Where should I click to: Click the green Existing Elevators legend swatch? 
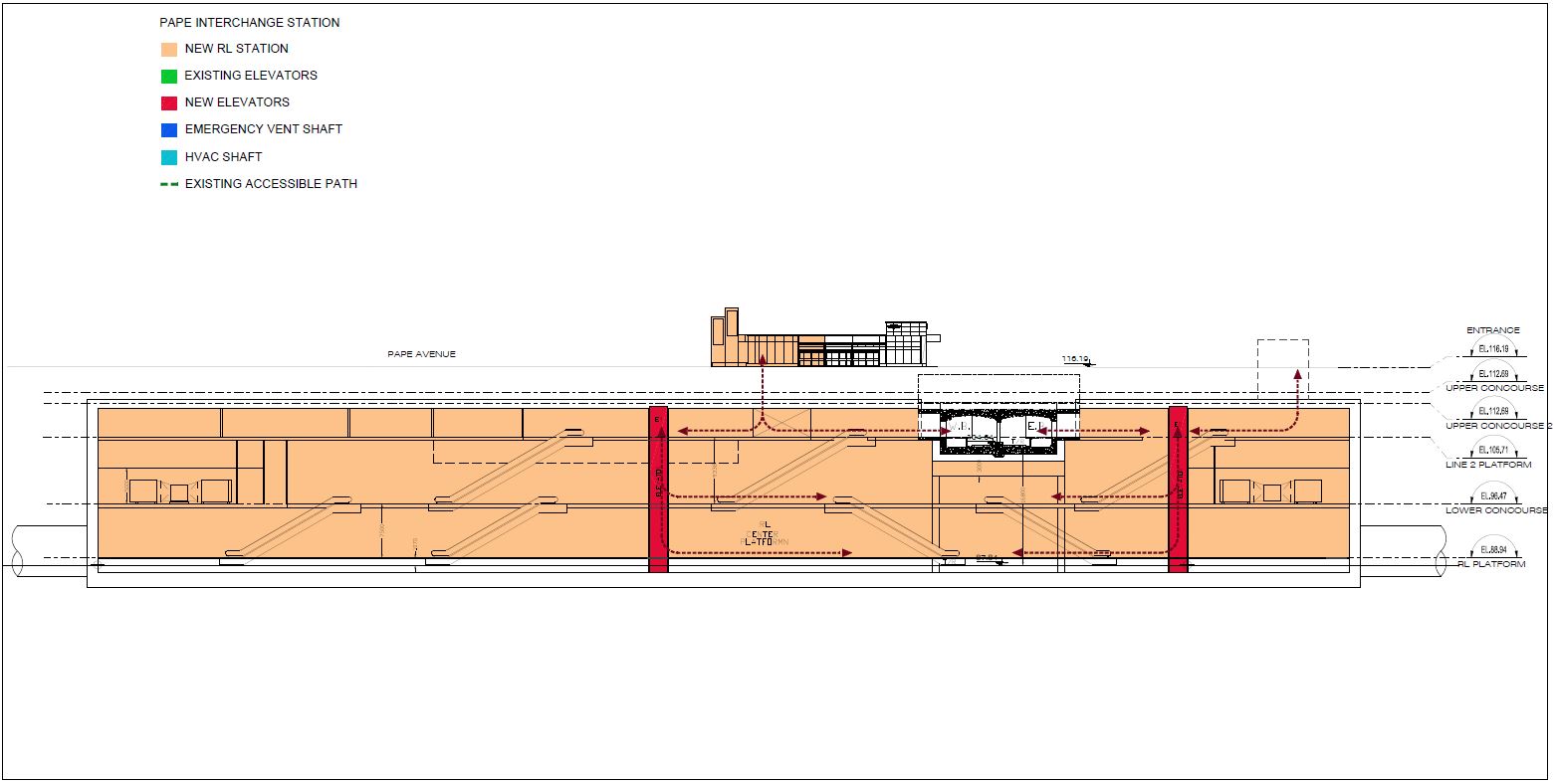pyautogui.click(x=168, y=76)
